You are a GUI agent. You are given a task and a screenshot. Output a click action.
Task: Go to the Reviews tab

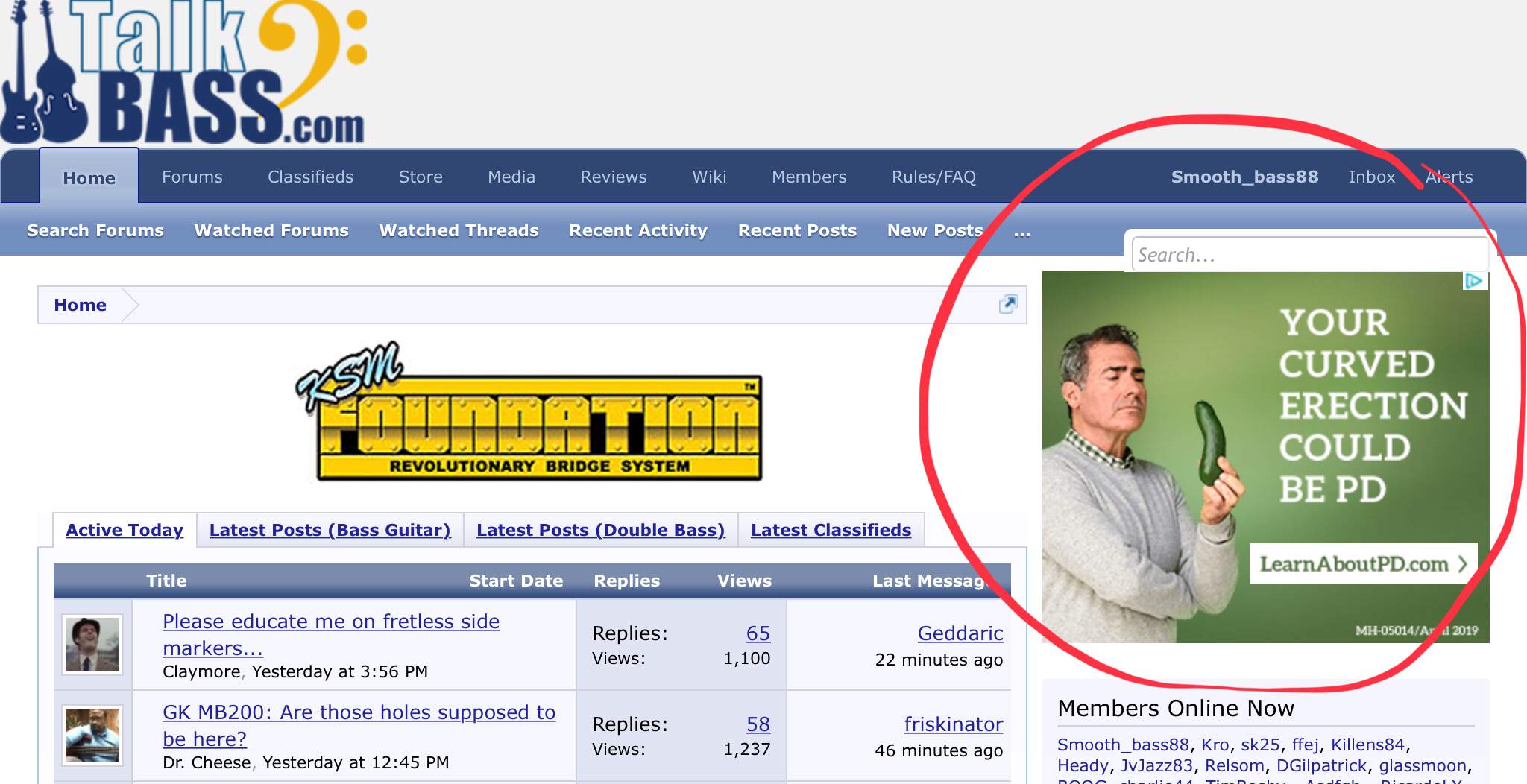[614, 177]
